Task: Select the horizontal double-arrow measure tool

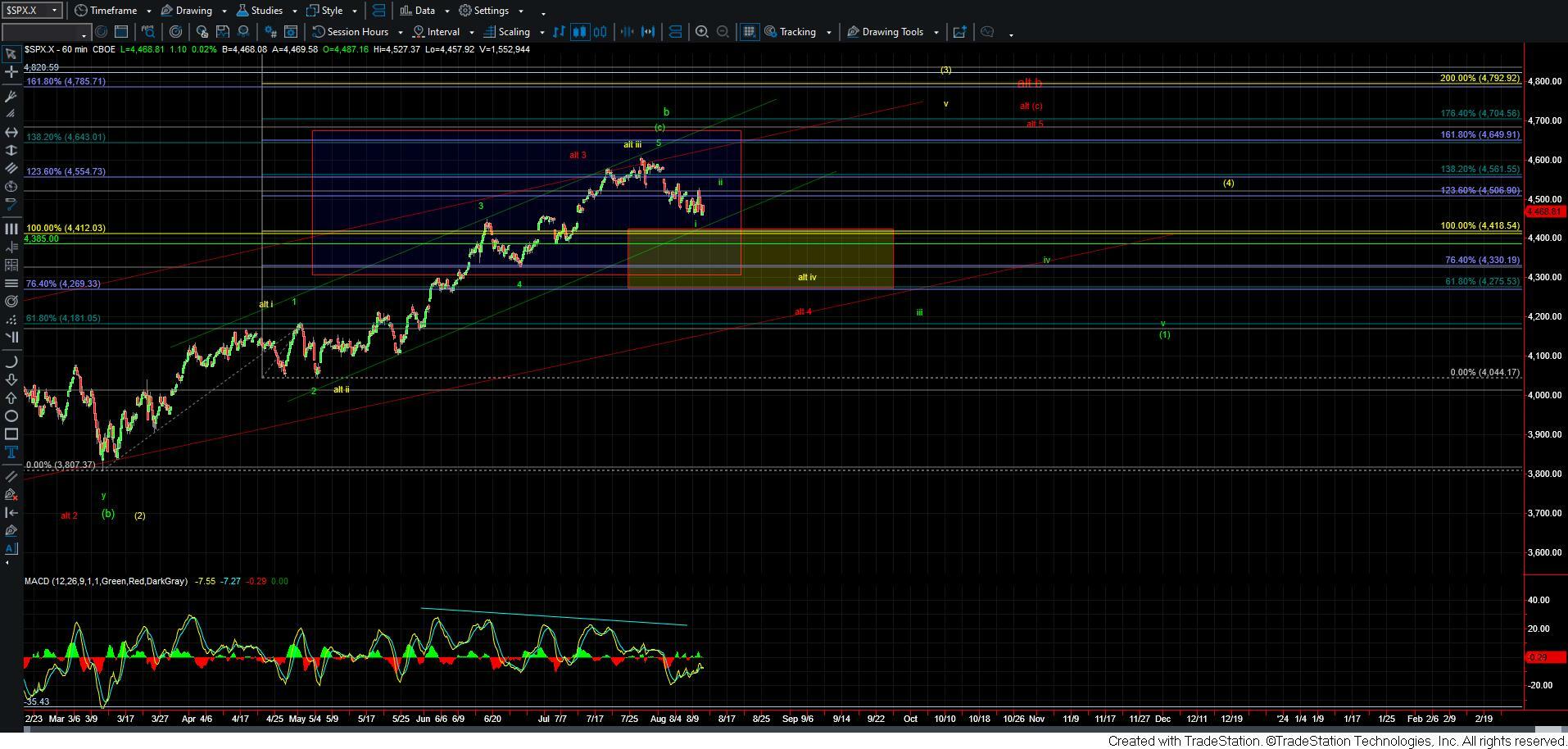Action: click(x=11, y=132)
